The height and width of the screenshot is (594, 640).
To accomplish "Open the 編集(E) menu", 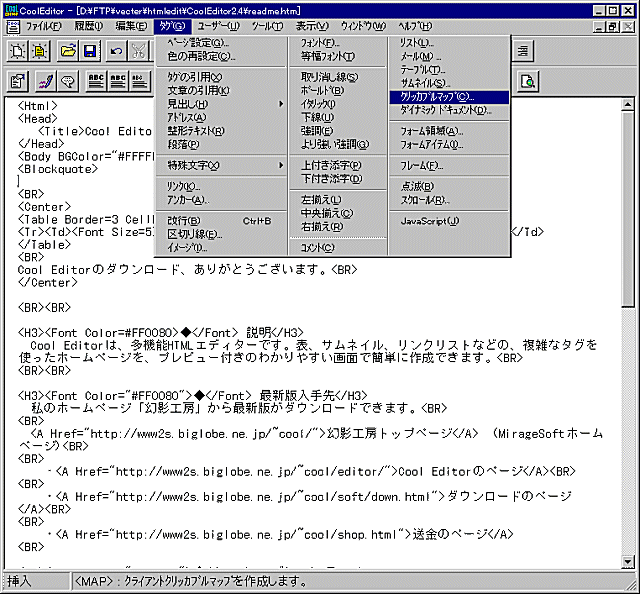I will tap(131, 27).
